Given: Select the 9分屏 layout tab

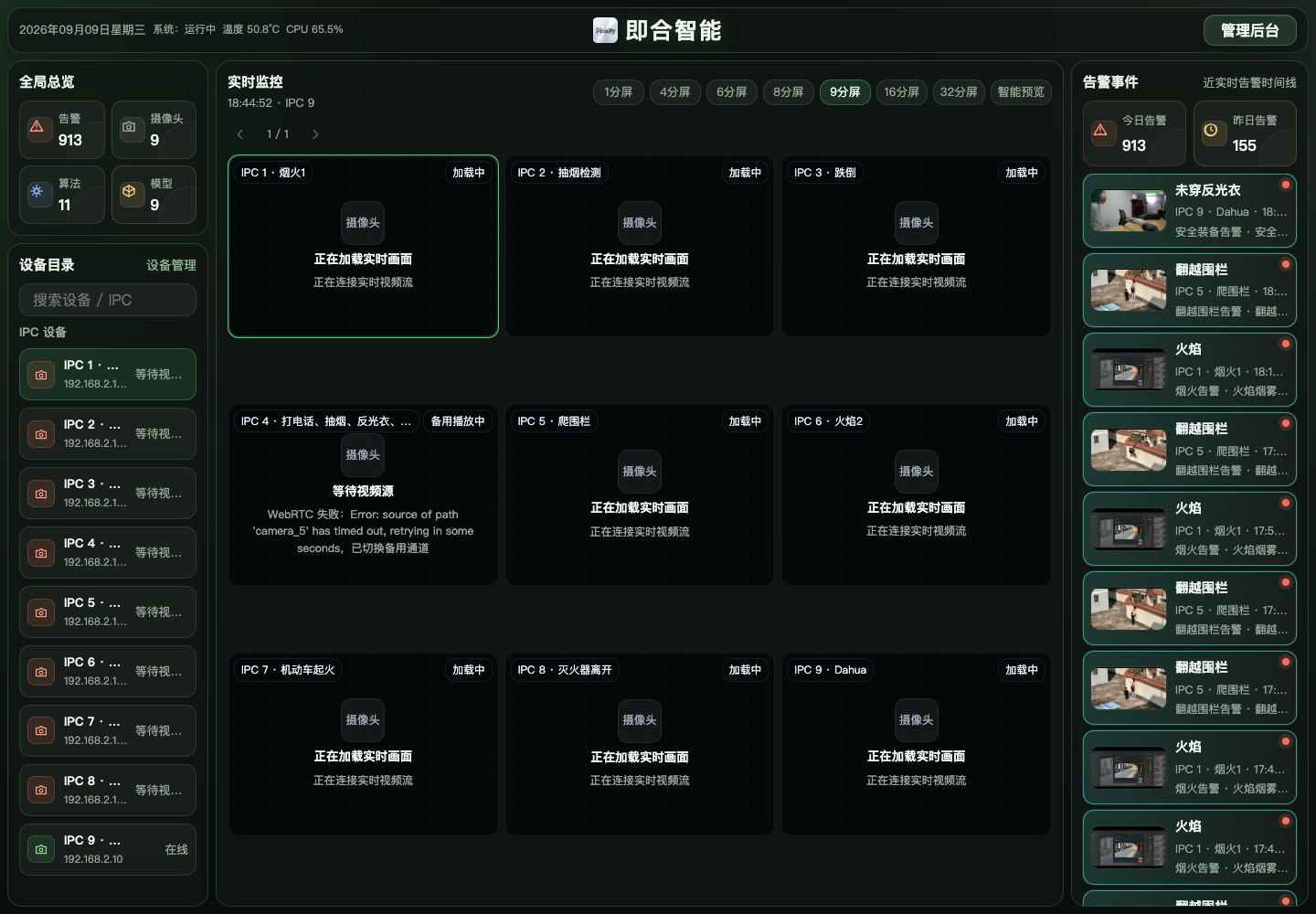Looking at the screenshot, I should coord(845,92).
